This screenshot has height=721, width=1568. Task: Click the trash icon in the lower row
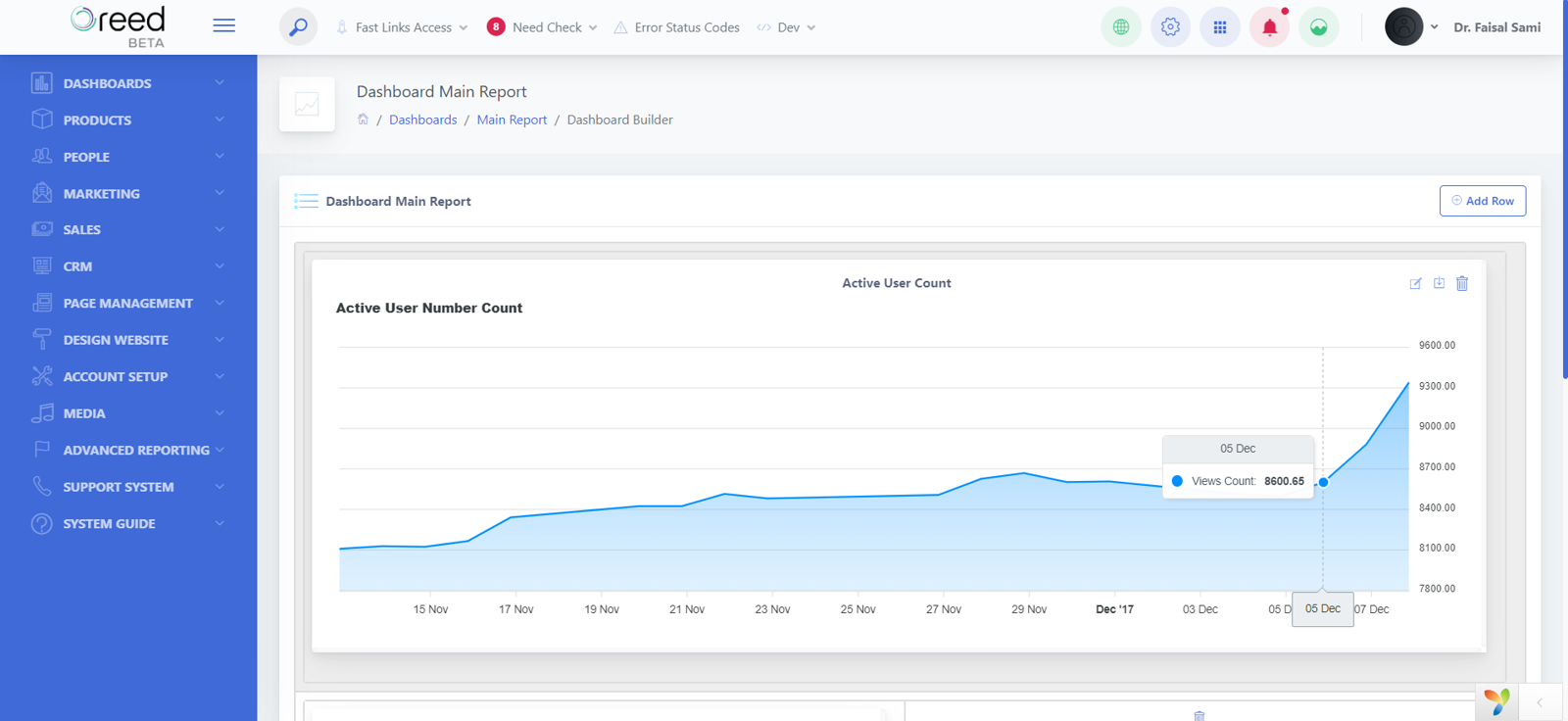coord(1199,716)
